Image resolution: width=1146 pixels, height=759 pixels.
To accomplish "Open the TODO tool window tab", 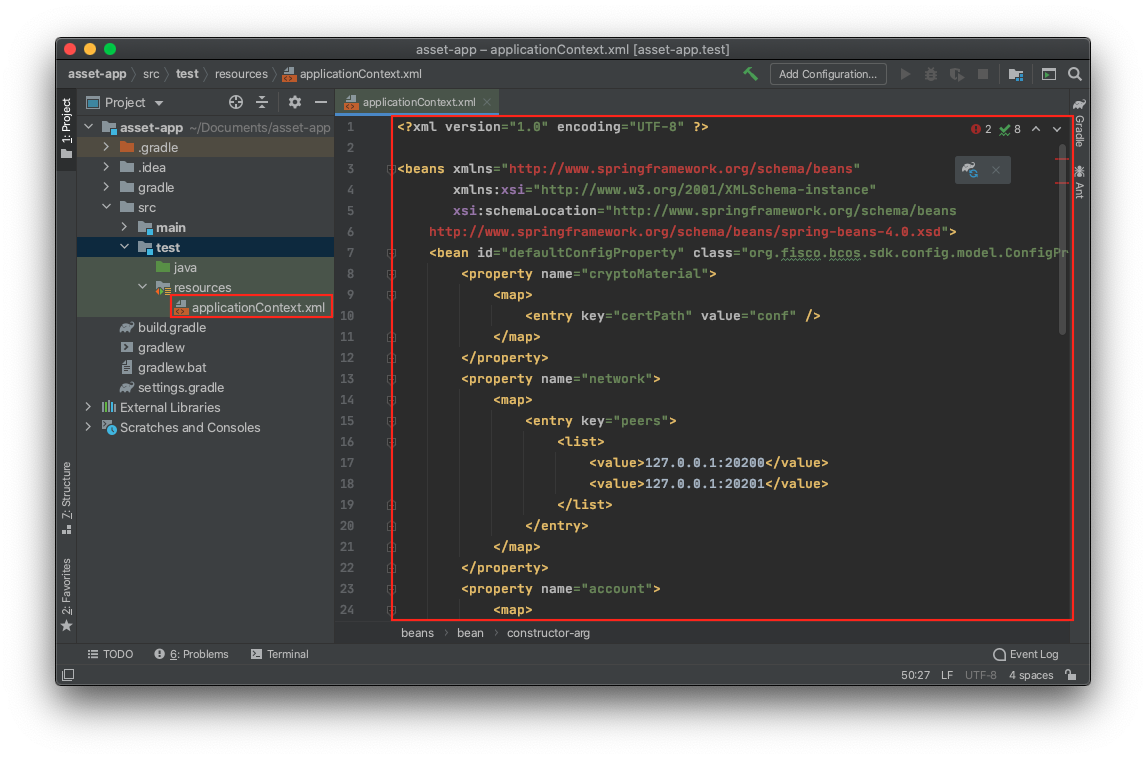I will click(x=110, y=654).
